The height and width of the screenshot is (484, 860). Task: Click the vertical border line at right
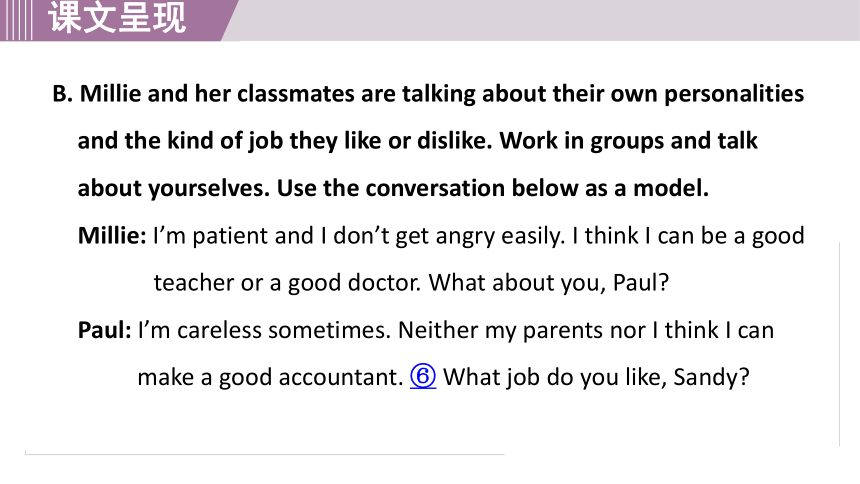tap(839, 344)
